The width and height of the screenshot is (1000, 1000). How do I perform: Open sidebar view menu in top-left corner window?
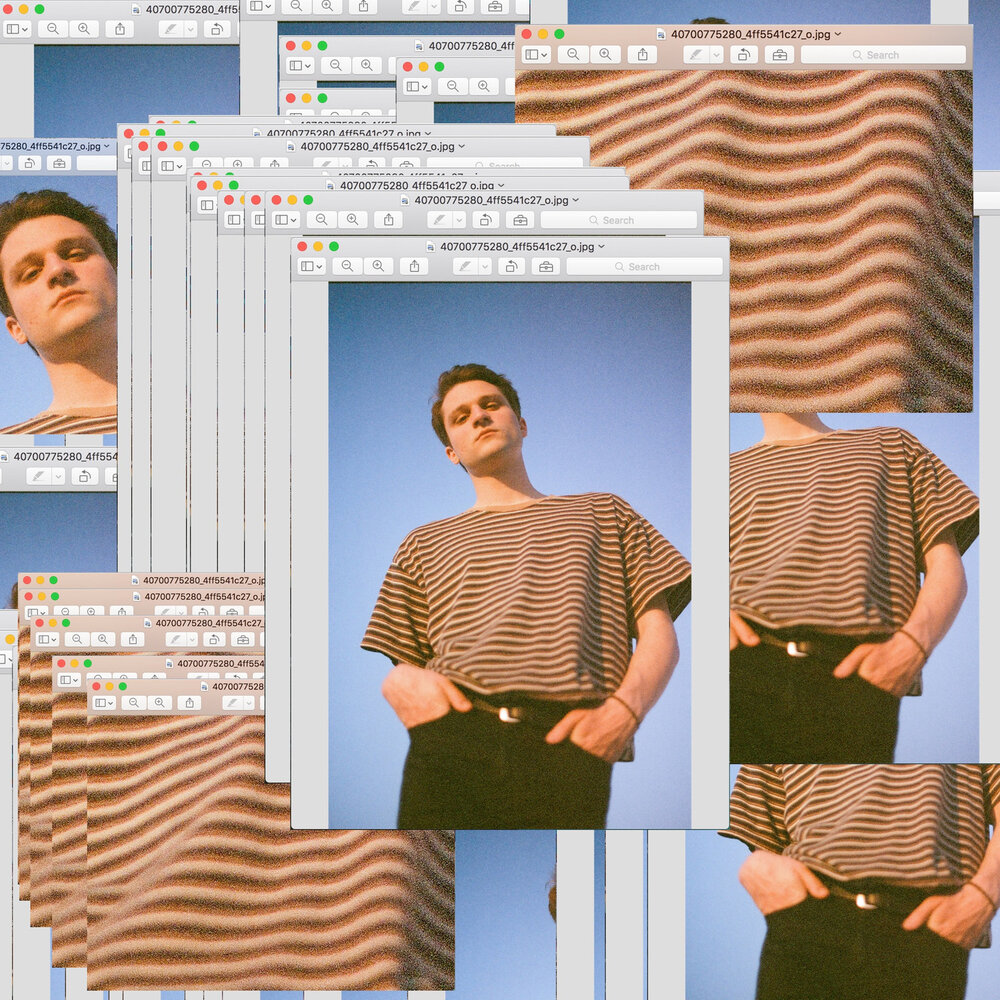click(17, 29)
